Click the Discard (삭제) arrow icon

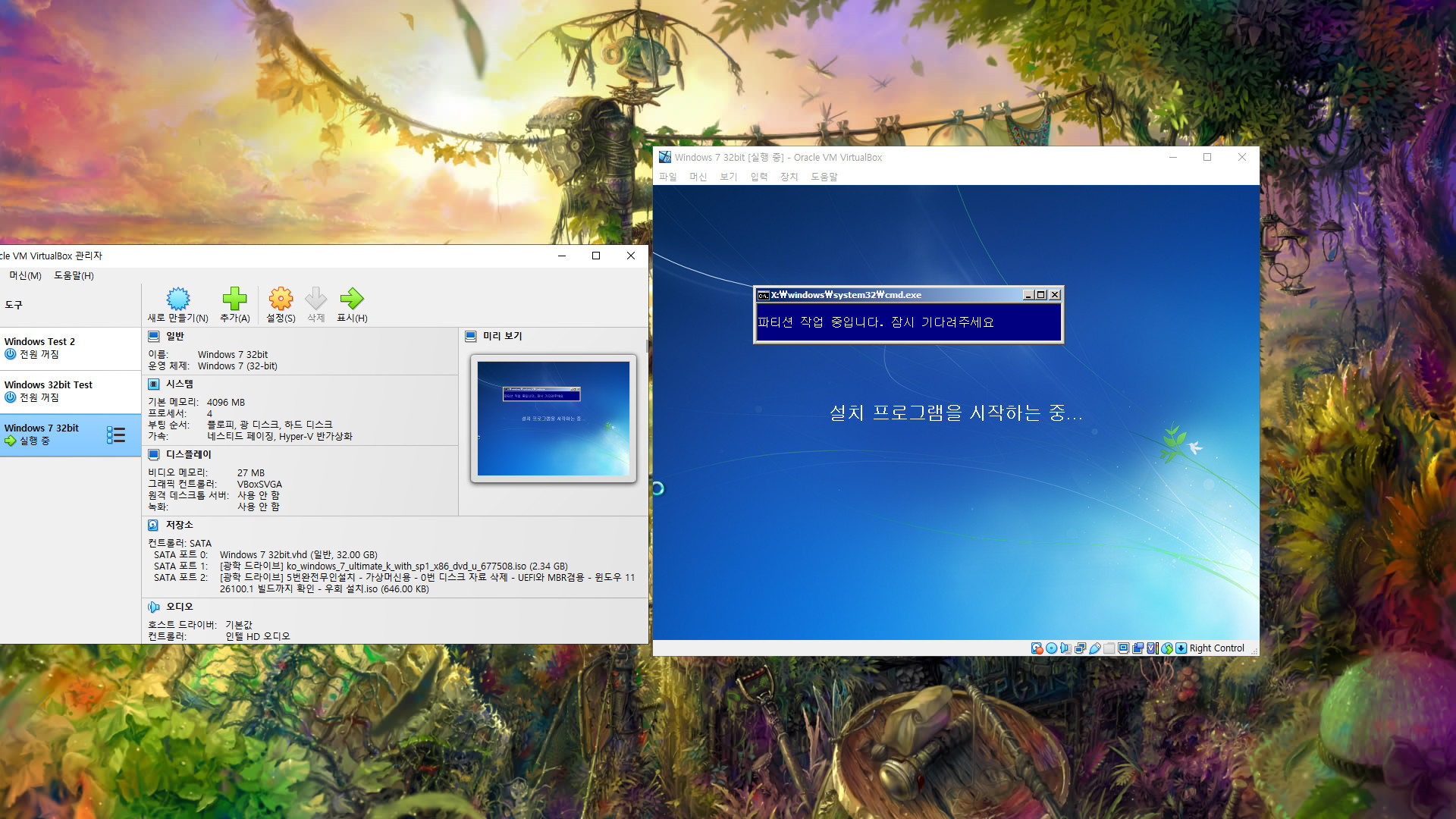pos(315,298)
